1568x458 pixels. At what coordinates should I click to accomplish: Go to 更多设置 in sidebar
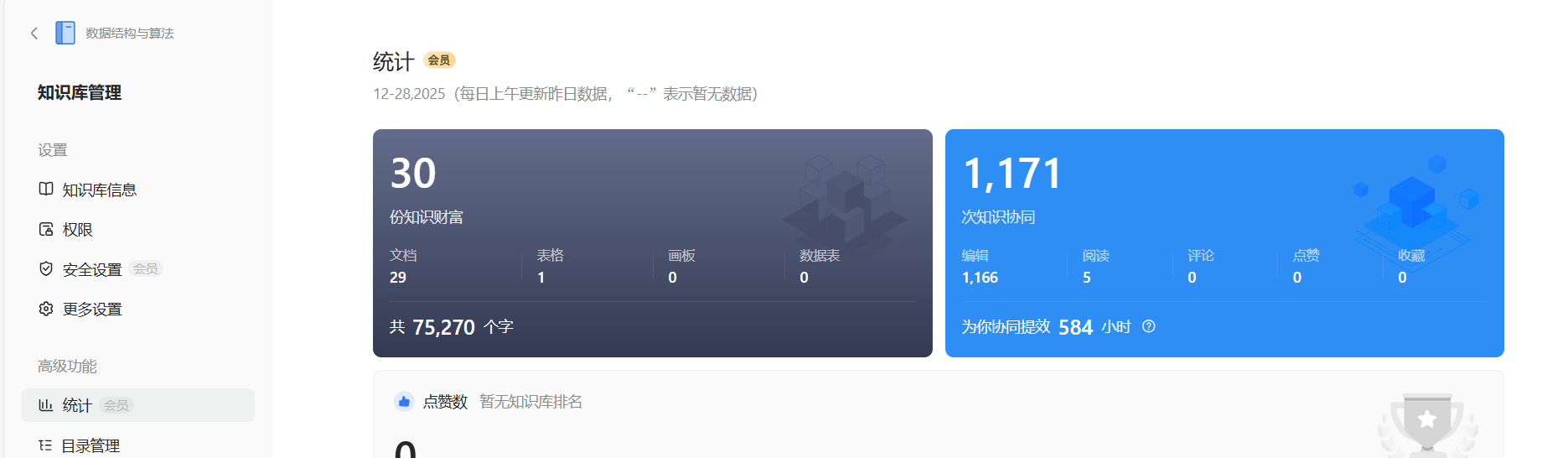pyautogui.click(x=92, y=310)
